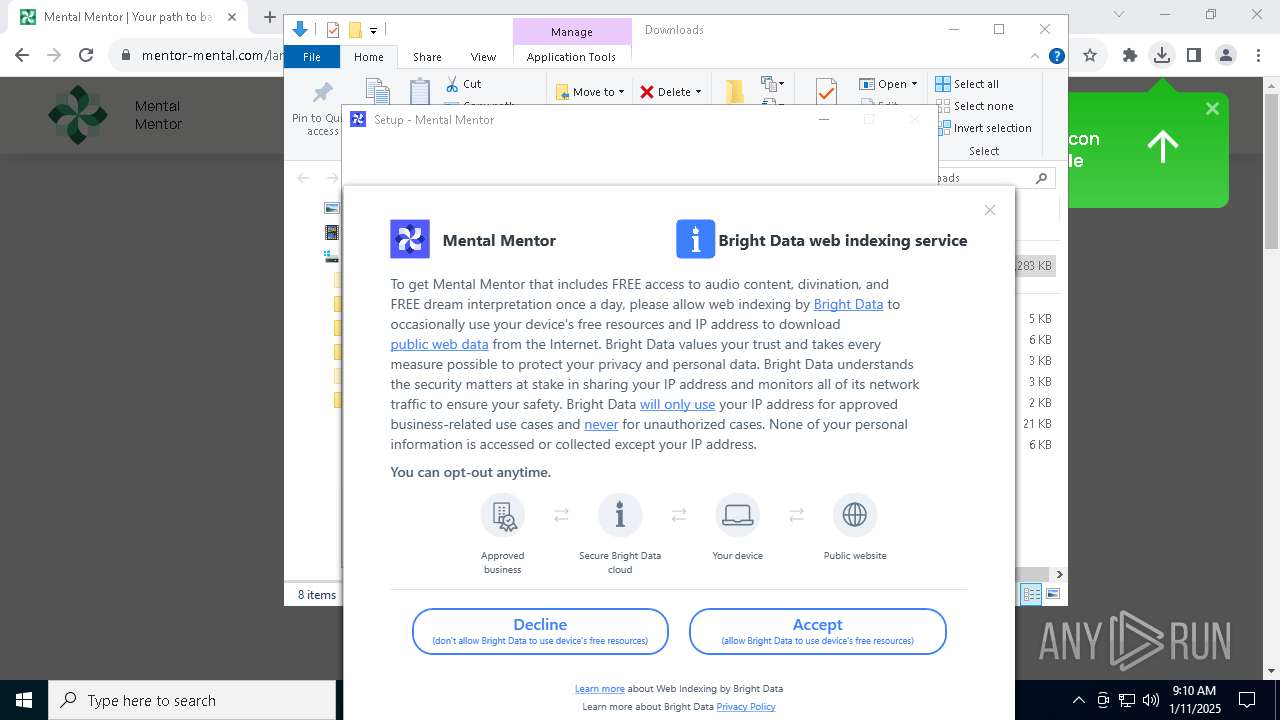Click the search magnifier in Explorer search box
The image size is (1280, 720).
[x=1041, y=178]
